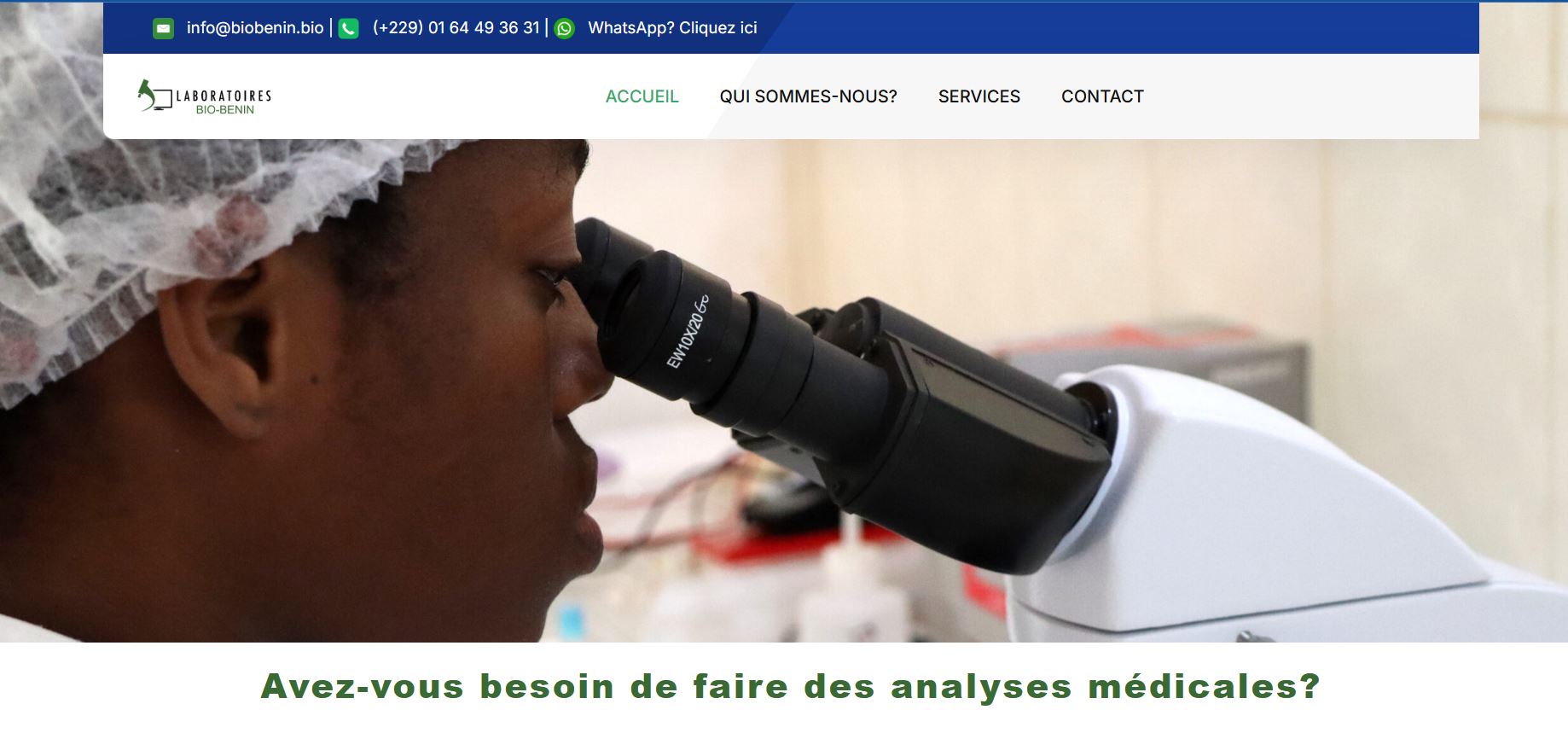Select SERVICES in the navigation bar
1568x733 pixels.
point(979,96)
